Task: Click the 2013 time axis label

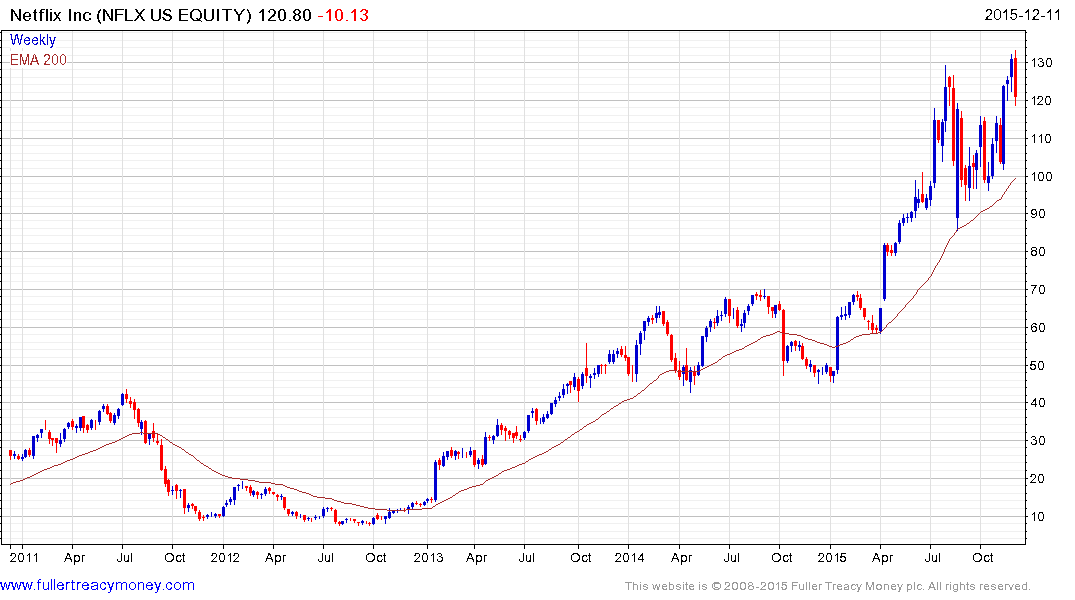Action: (428, 557)
